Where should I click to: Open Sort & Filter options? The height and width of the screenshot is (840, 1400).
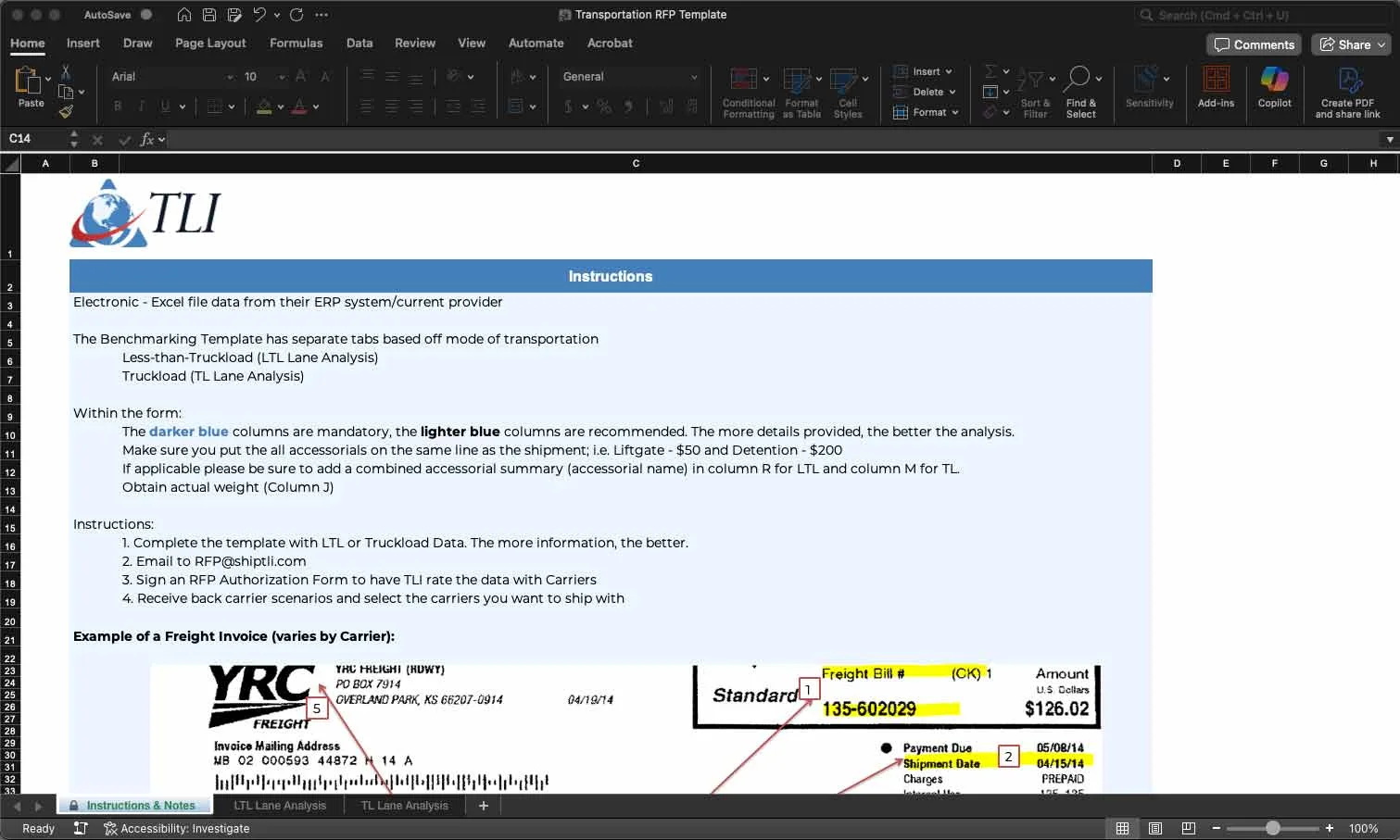point(1034,92)
